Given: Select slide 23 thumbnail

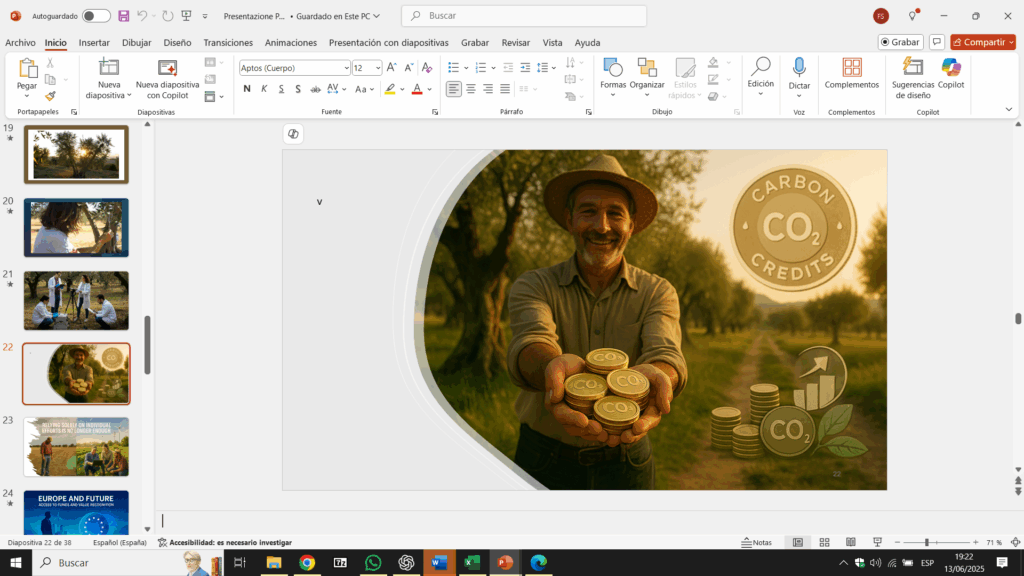Looking at the screenshot, I should tap(76, 447).
